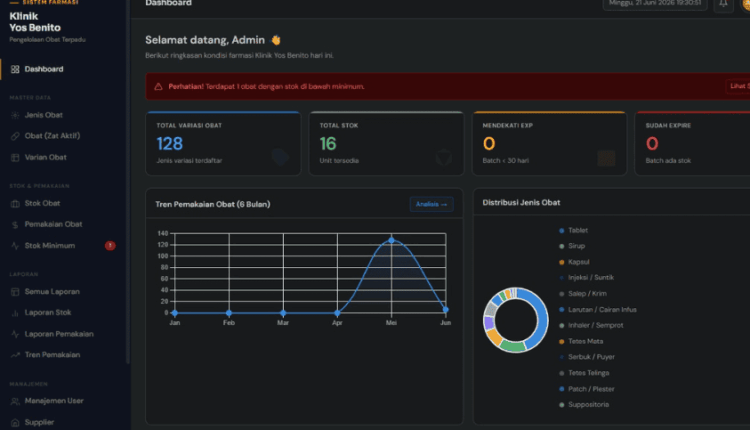The width and height of the screenshot is (750, 430).
Task: Click the dollar icon beside Pemakaian Obat
Action: (15, 225)
